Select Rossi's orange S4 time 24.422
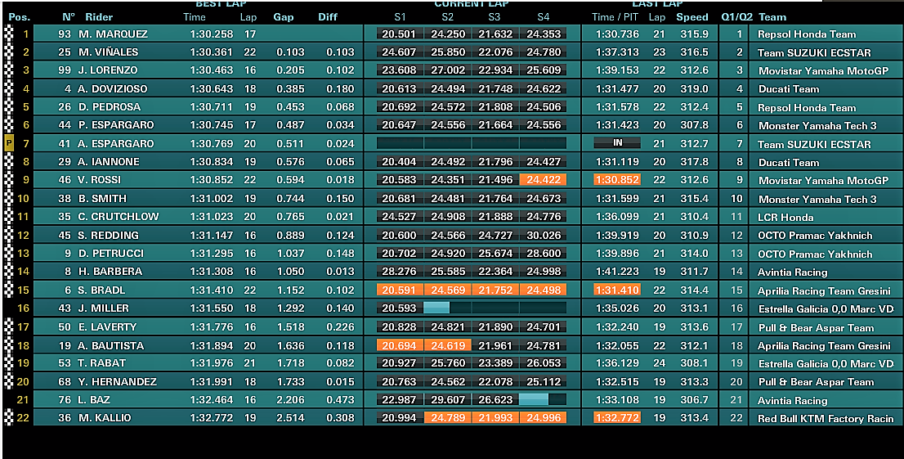Screen dimensions: 904x459 pyautogui.click(x=543, y=180)
